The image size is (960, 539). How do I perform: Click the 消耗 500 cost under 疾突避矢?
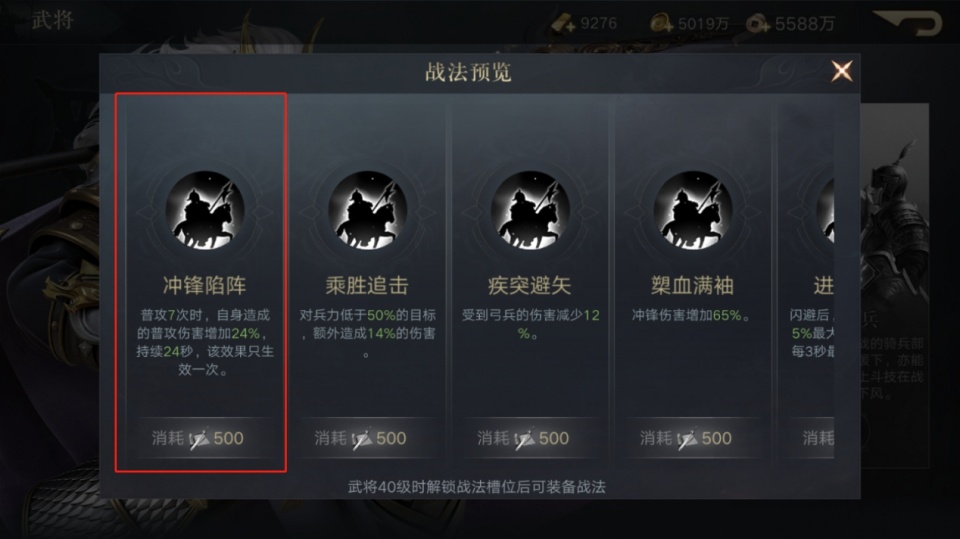[523, 438]
